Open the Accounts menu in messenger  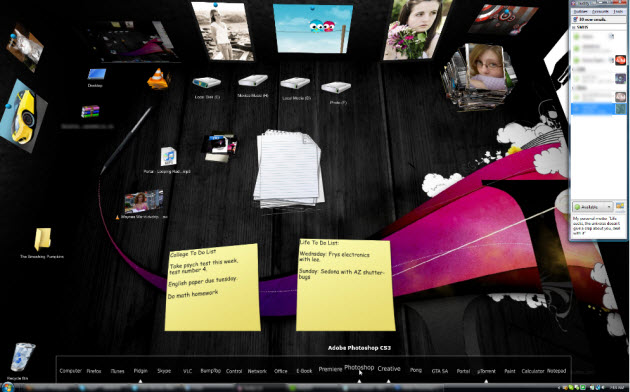pos(600,12)
